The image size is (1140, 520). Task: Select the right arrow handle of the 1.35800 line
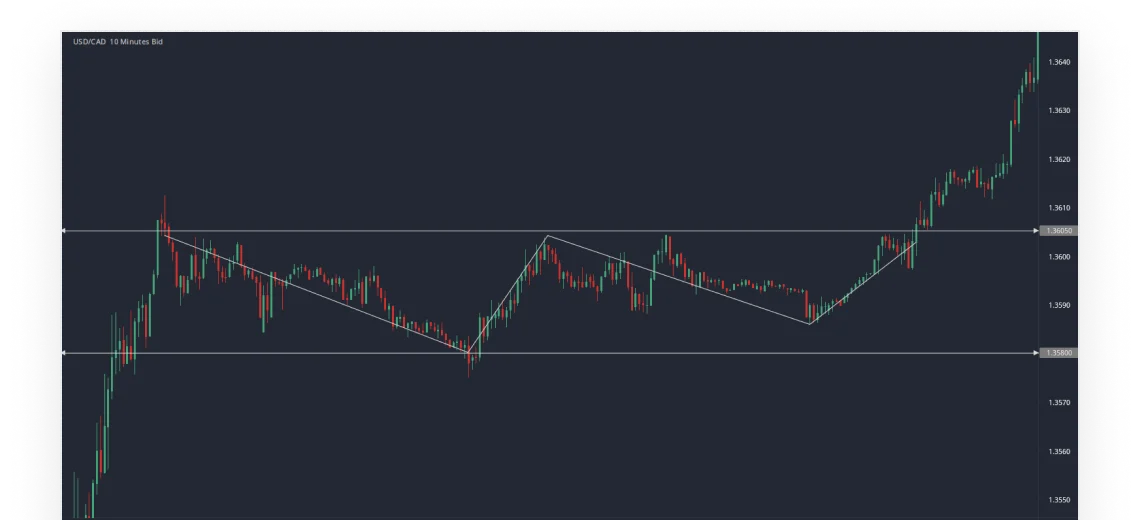coord(1036,353)
